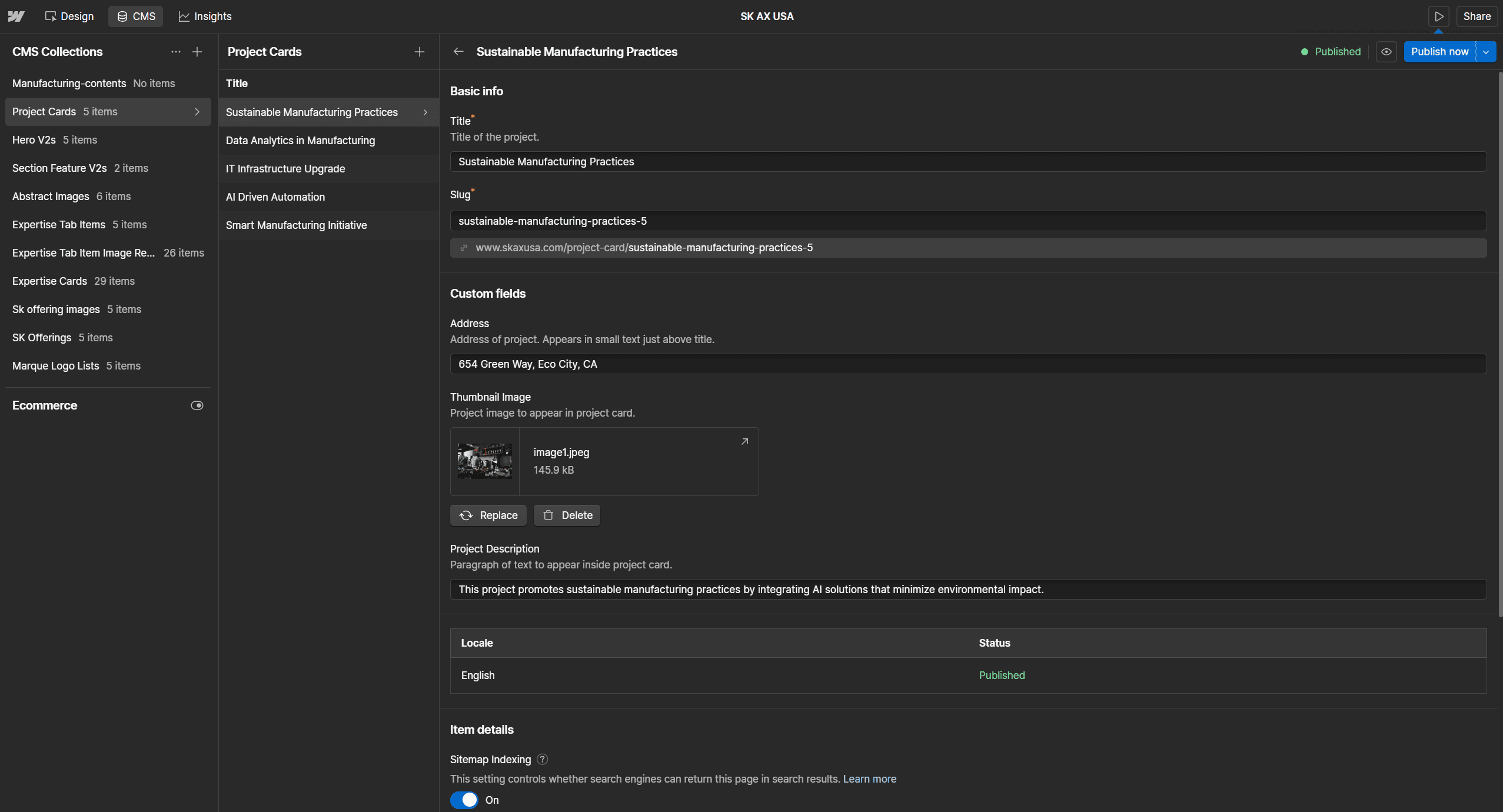The width and height of the screenshot is (1503, 812).
Task: Click the expand arrow on image1.jpeg
Action: [x=744, y=441]
